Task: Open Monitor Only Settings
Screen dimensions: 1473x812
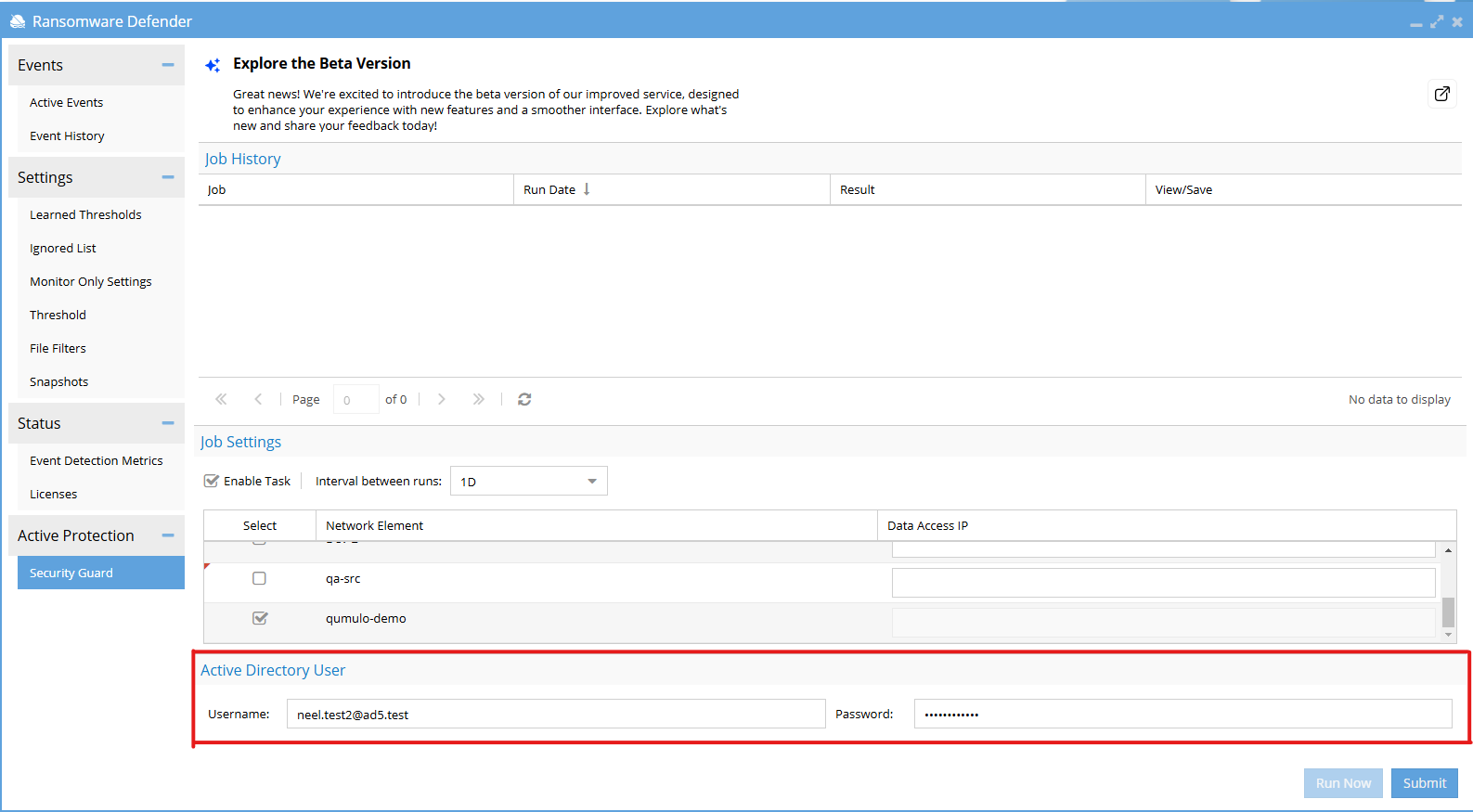Action: click(x=101, y=281)
